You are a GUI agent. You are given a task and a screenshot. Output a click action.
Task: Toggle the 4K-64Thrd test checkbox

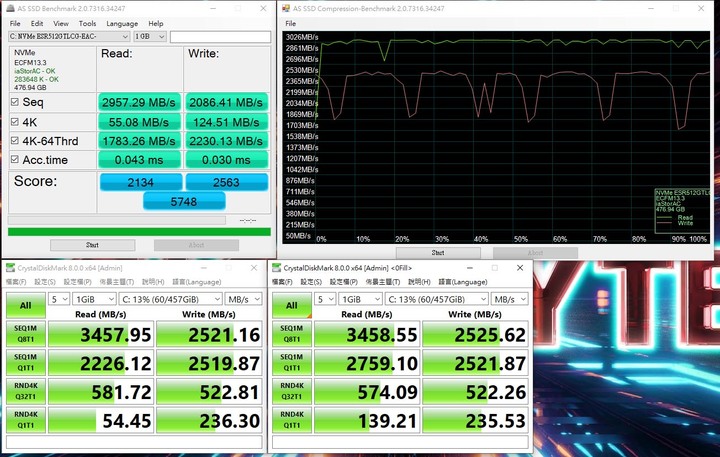(15, 141)
